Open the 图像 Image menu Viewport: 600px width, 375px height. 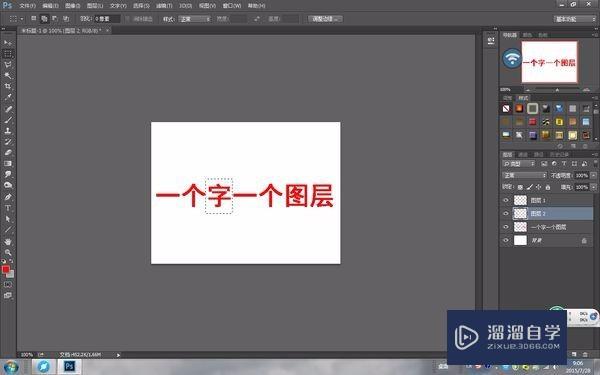[72, 6]
